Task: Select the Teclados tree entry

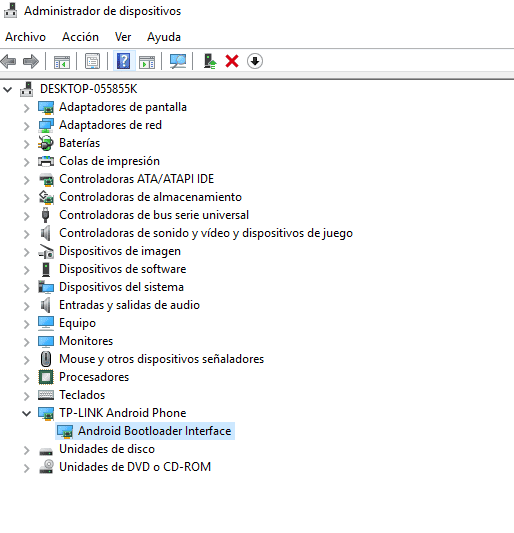Action: 82,395
